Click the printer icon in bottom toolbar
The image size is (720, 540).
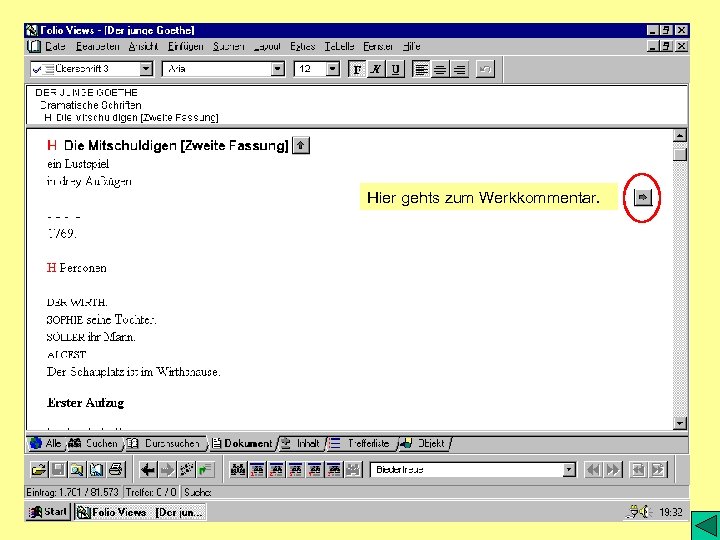pyautogui.click(x=116, y=469)
